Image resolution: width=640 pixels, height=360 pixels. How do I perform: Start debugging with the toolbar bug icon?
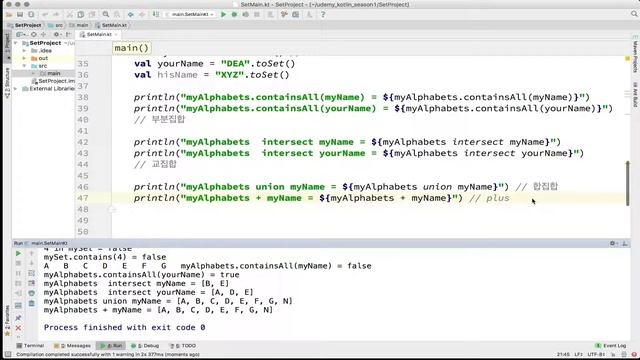(234, 14)
